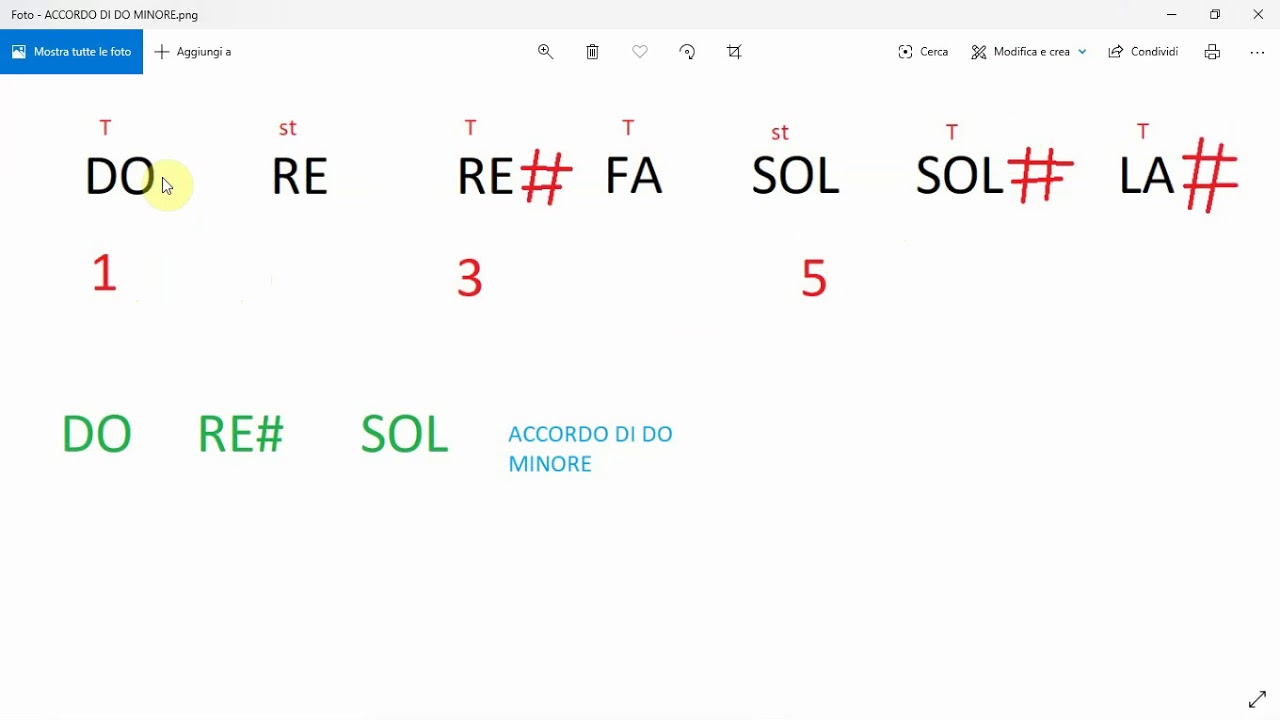The height and width of the screenshot is (720, 1280).
Task: Open the crop tool icon
Action: (734, 52)
